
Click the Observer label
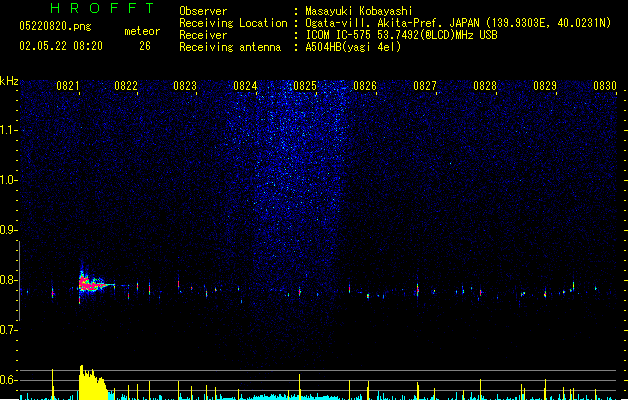point(203,11)
